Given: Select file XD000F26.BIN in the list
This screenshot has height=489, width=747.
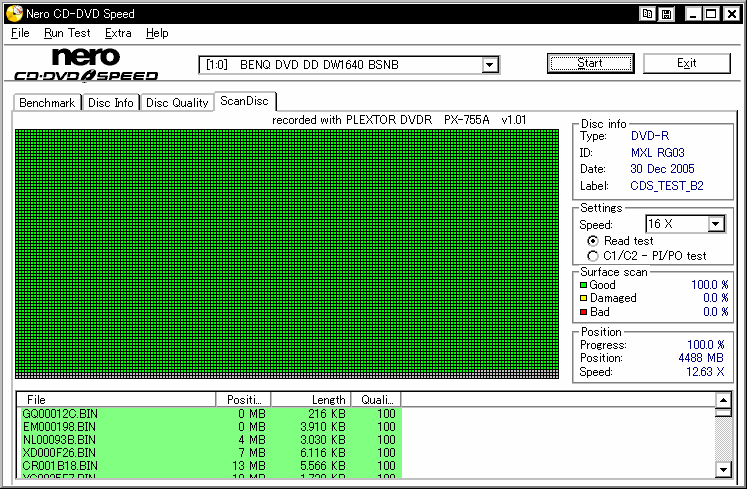Looking at the screenshot, I should (59, 452).
